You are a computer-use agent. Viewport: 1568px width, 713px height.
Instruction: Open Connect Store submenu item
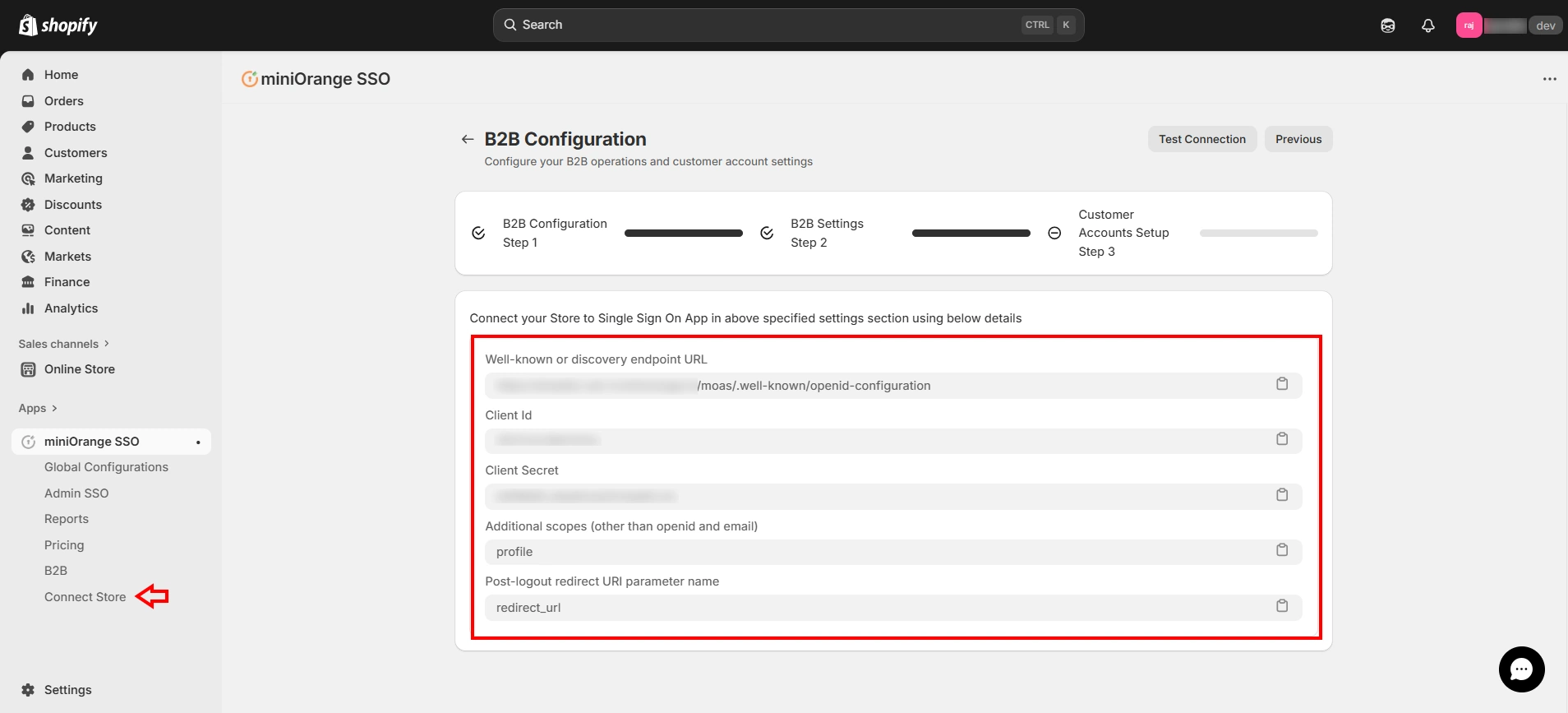pyautogui.click(x=85, y=597)
